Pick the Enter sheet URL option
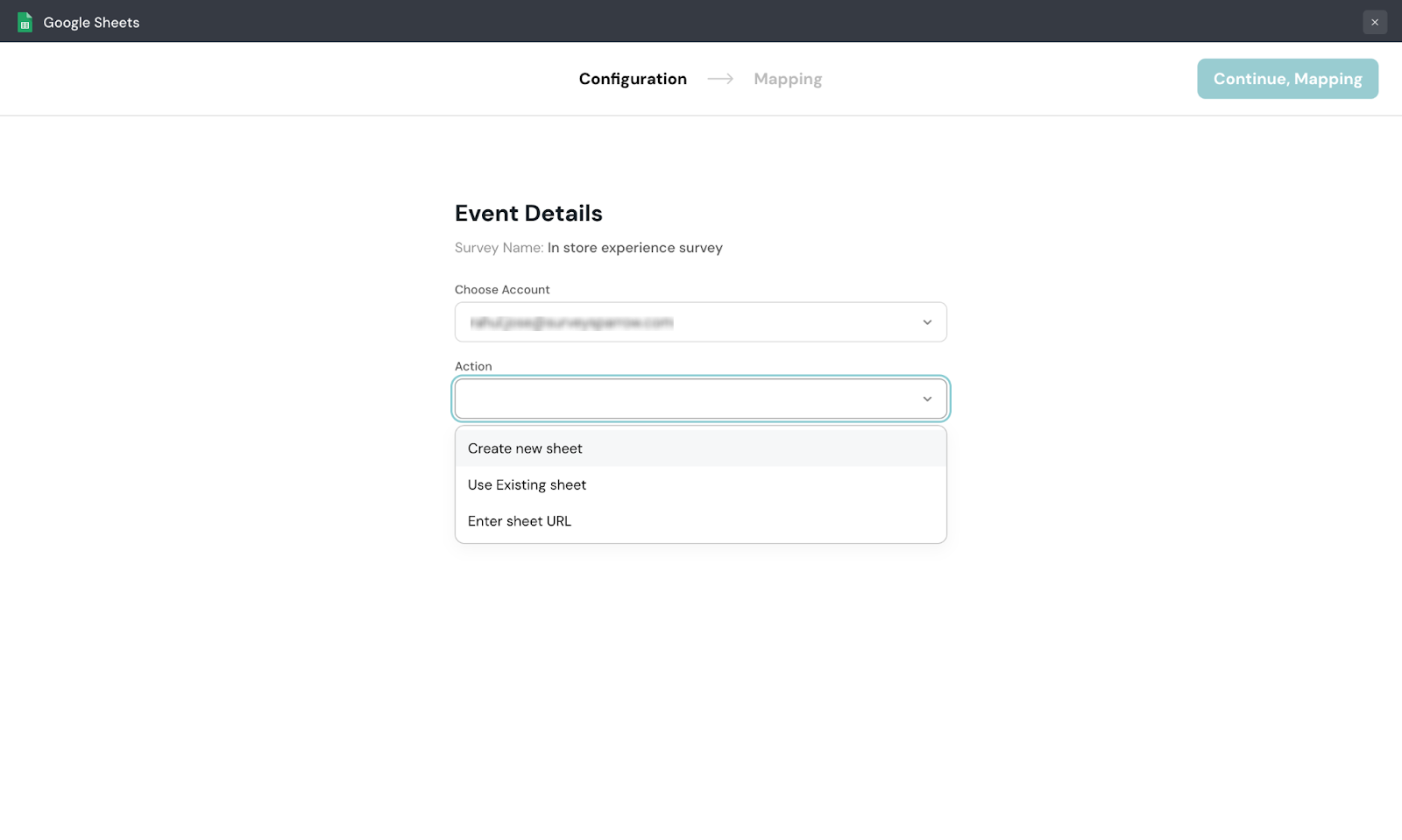The image size is (1402, 840). tap(520, 521)
